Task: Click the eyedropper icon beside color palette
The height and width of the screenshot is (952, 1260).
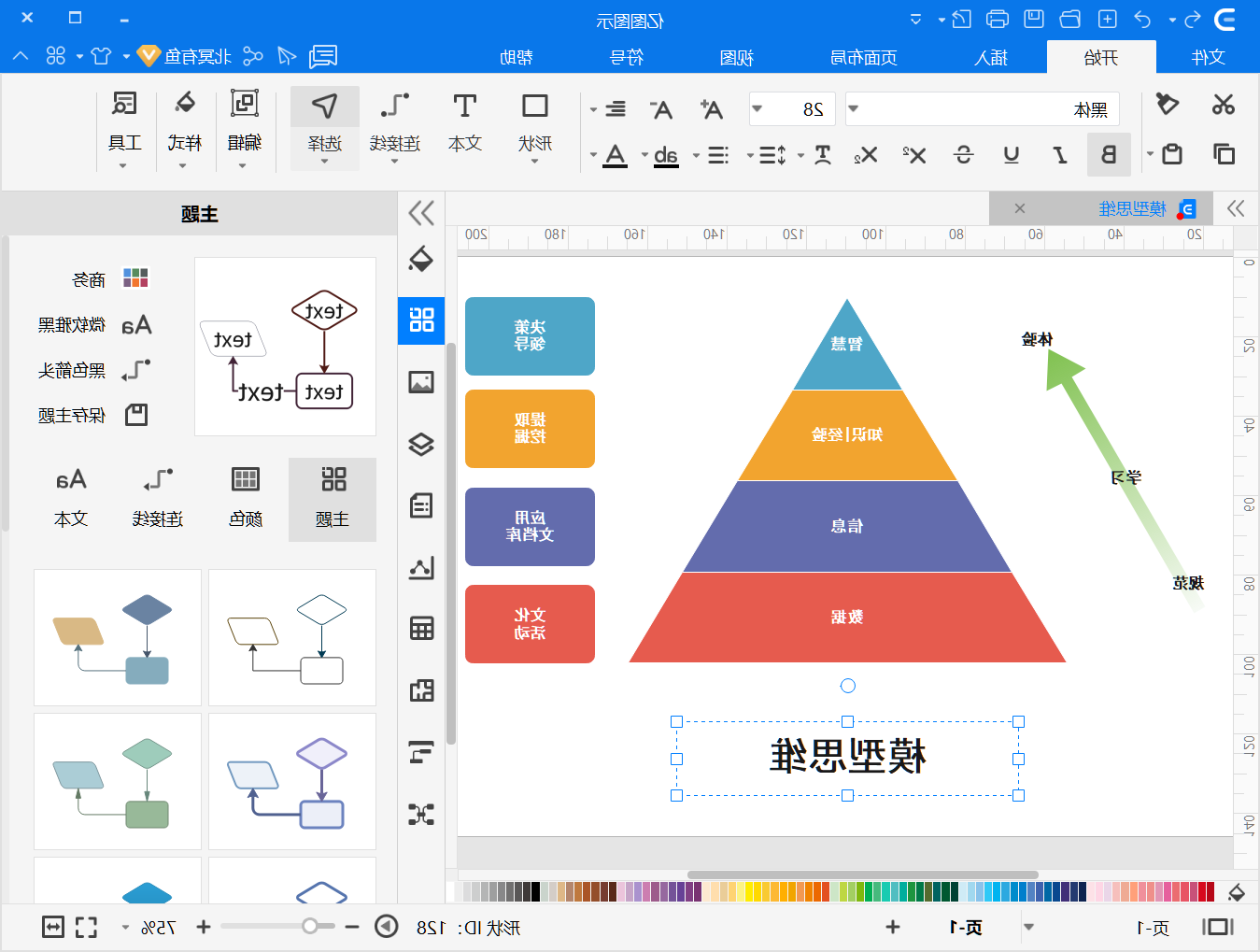Action: pyautogui.click(x=1237, y=892)
